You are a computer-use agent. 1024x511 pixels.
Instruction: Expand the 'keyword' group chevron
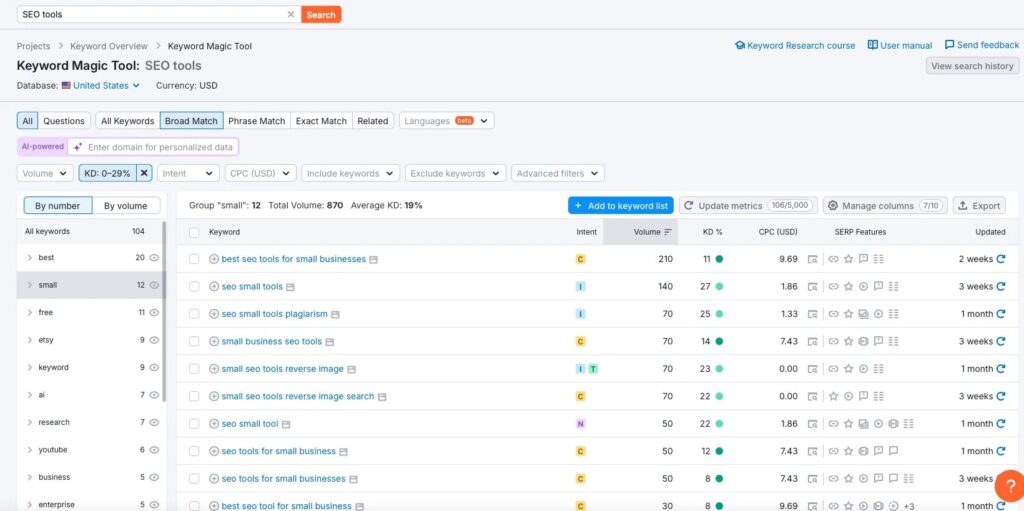point(29,367)
